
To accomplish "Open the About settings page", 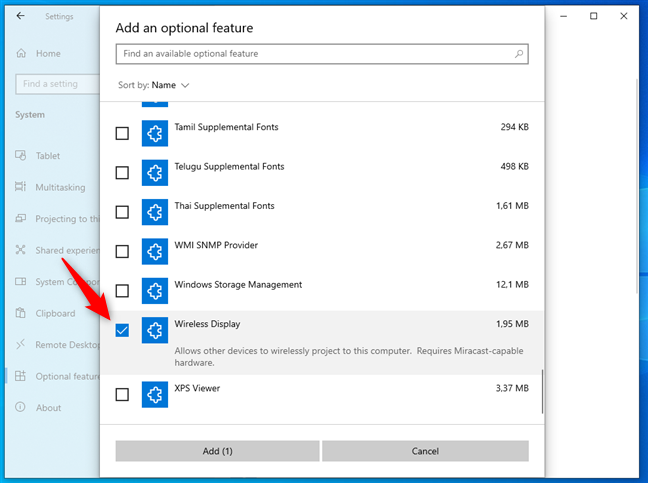I will pos(48,408).
